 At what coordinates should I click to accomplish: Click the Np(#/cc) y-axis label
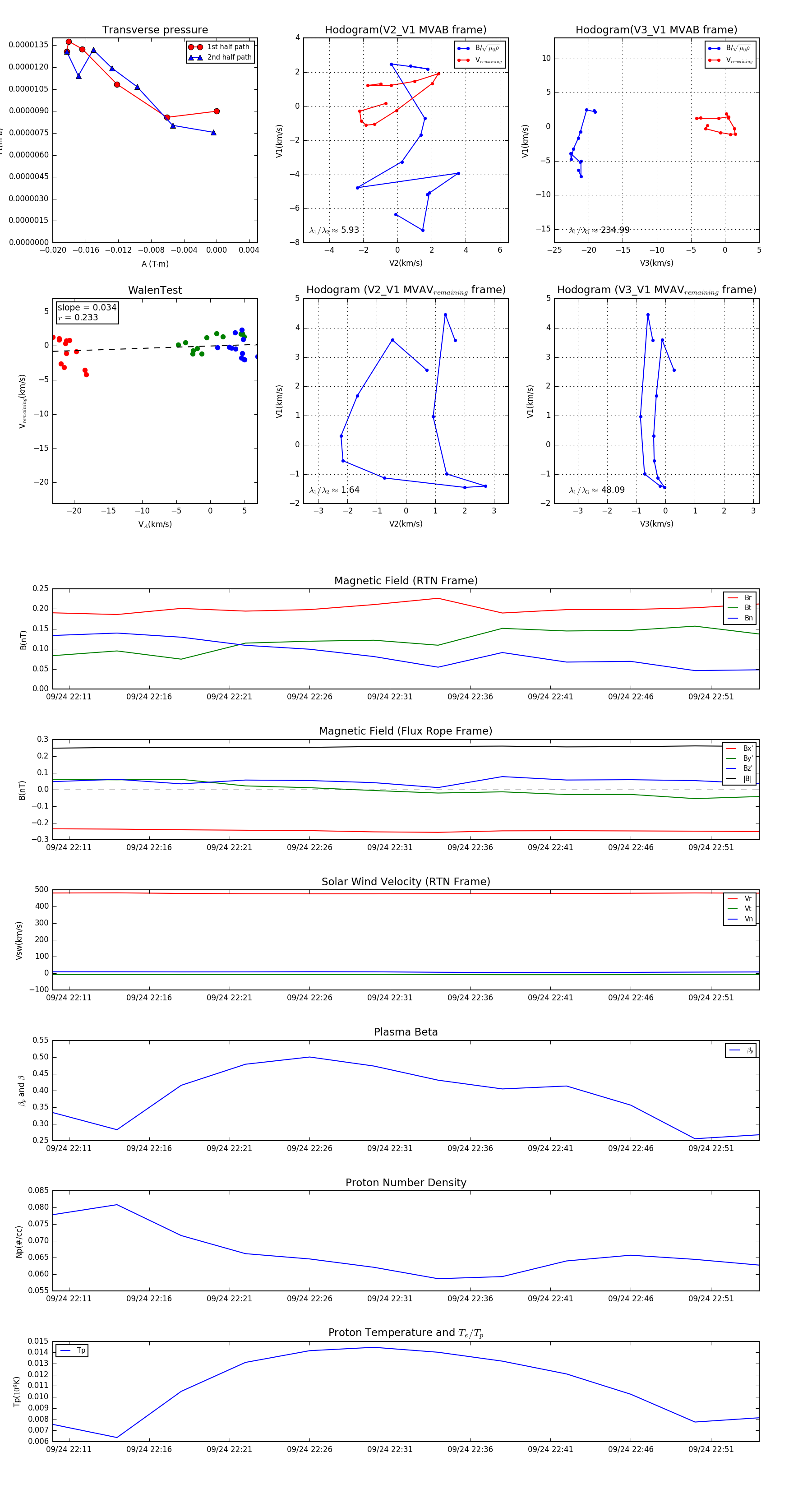[19, 1241]
